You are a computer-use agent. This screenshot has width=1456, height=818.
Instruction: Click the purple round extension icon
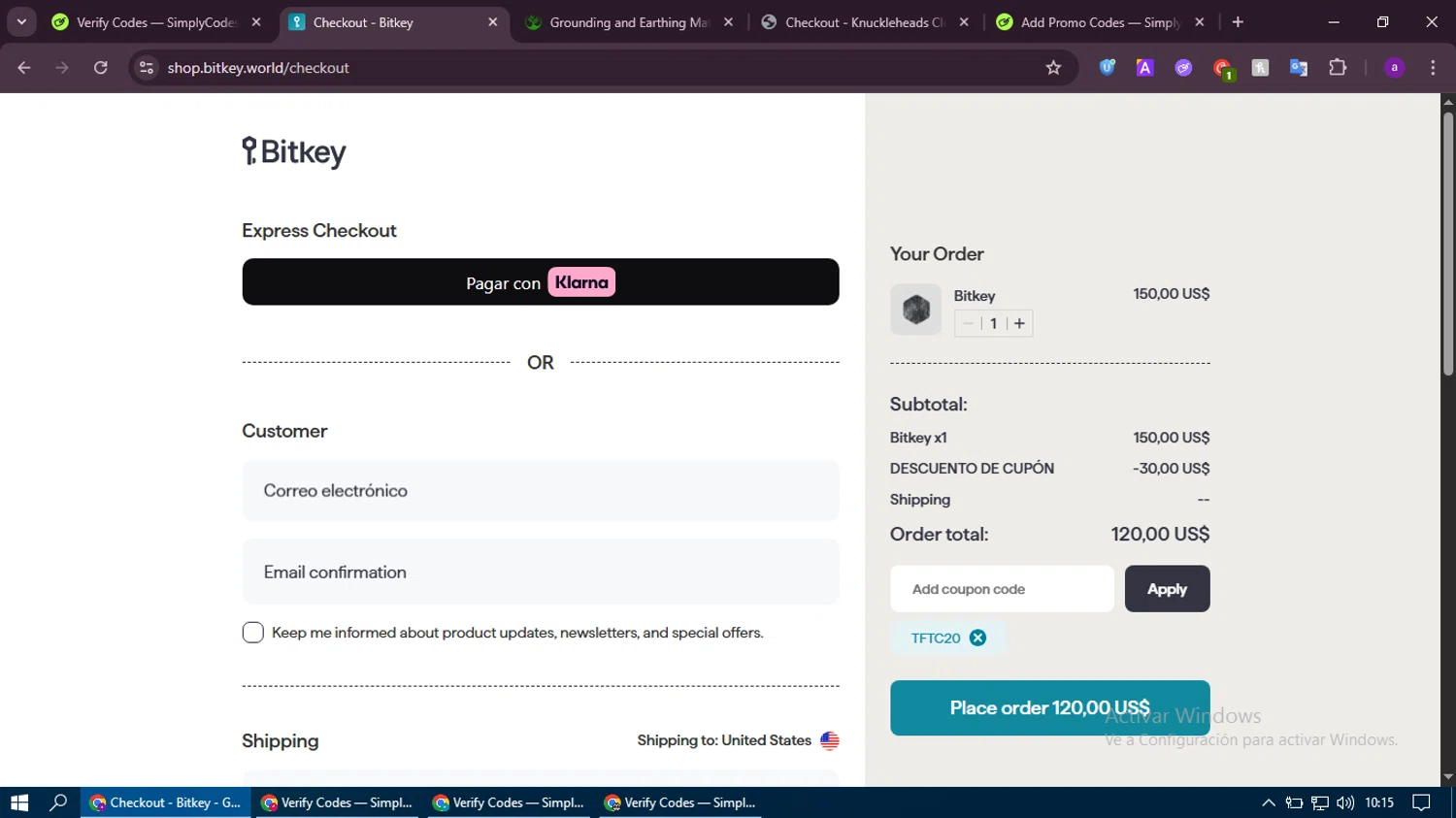click(x=1183, y=68)
